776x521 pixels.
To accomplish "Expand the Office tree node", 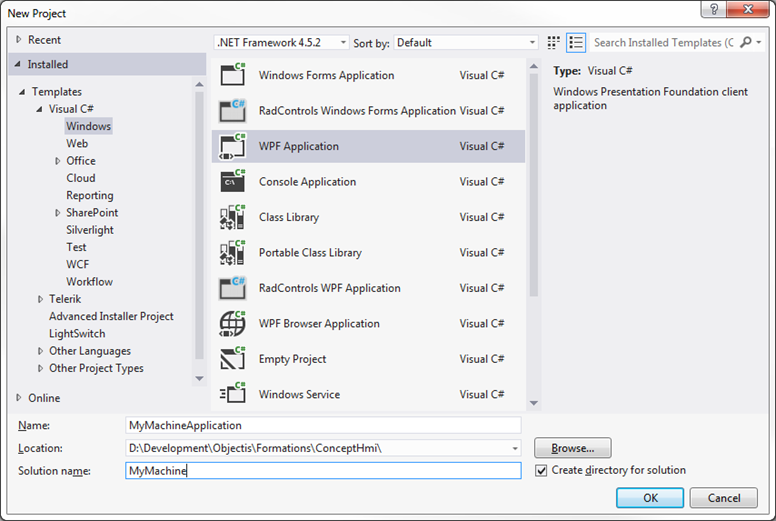I will 57,161.
